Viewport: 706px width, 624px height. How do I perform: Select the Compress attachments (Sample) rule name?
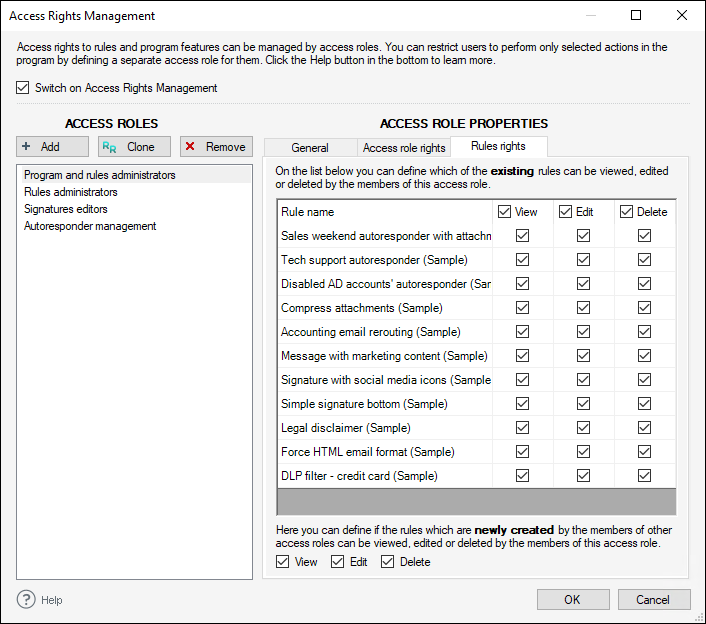[x=362, y=308]
